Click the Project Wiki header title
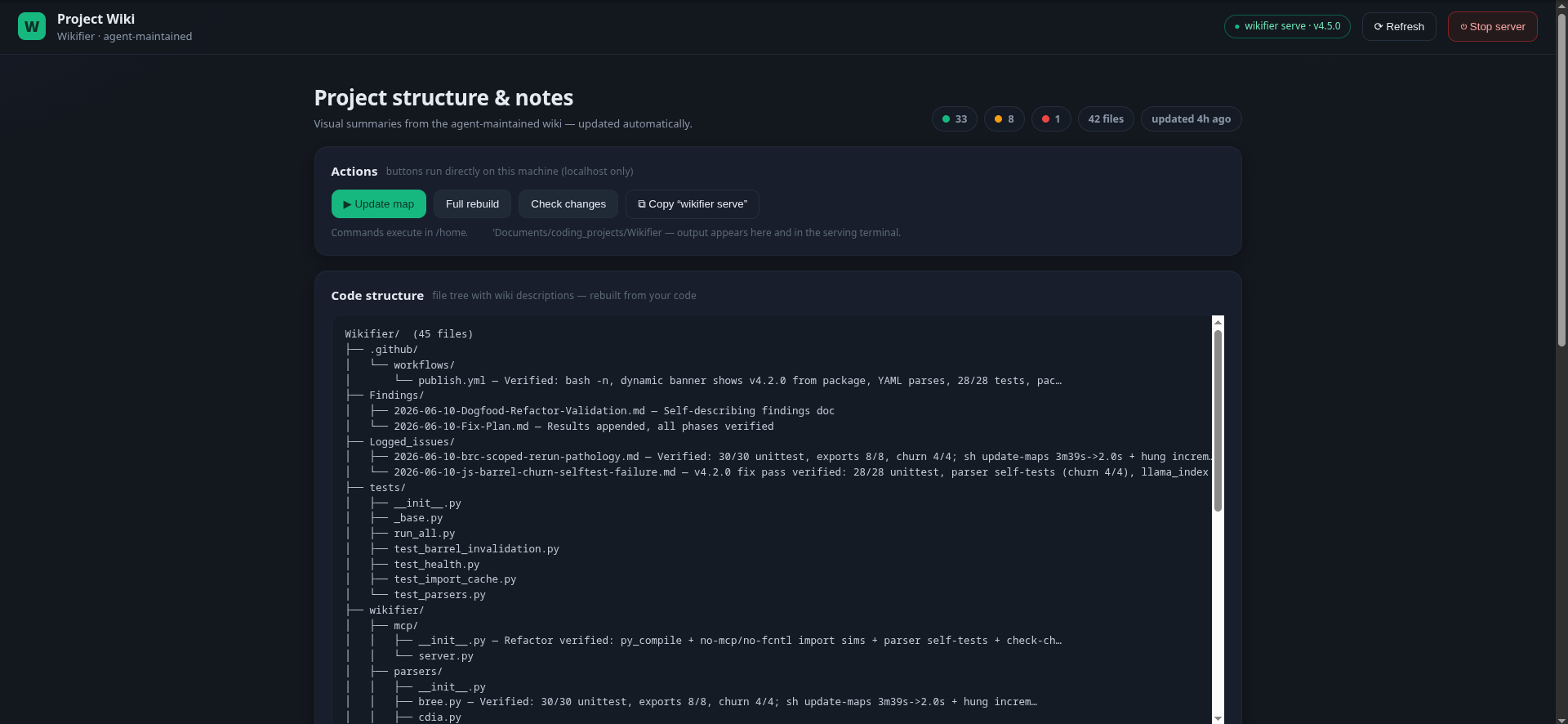 (96, 19)
